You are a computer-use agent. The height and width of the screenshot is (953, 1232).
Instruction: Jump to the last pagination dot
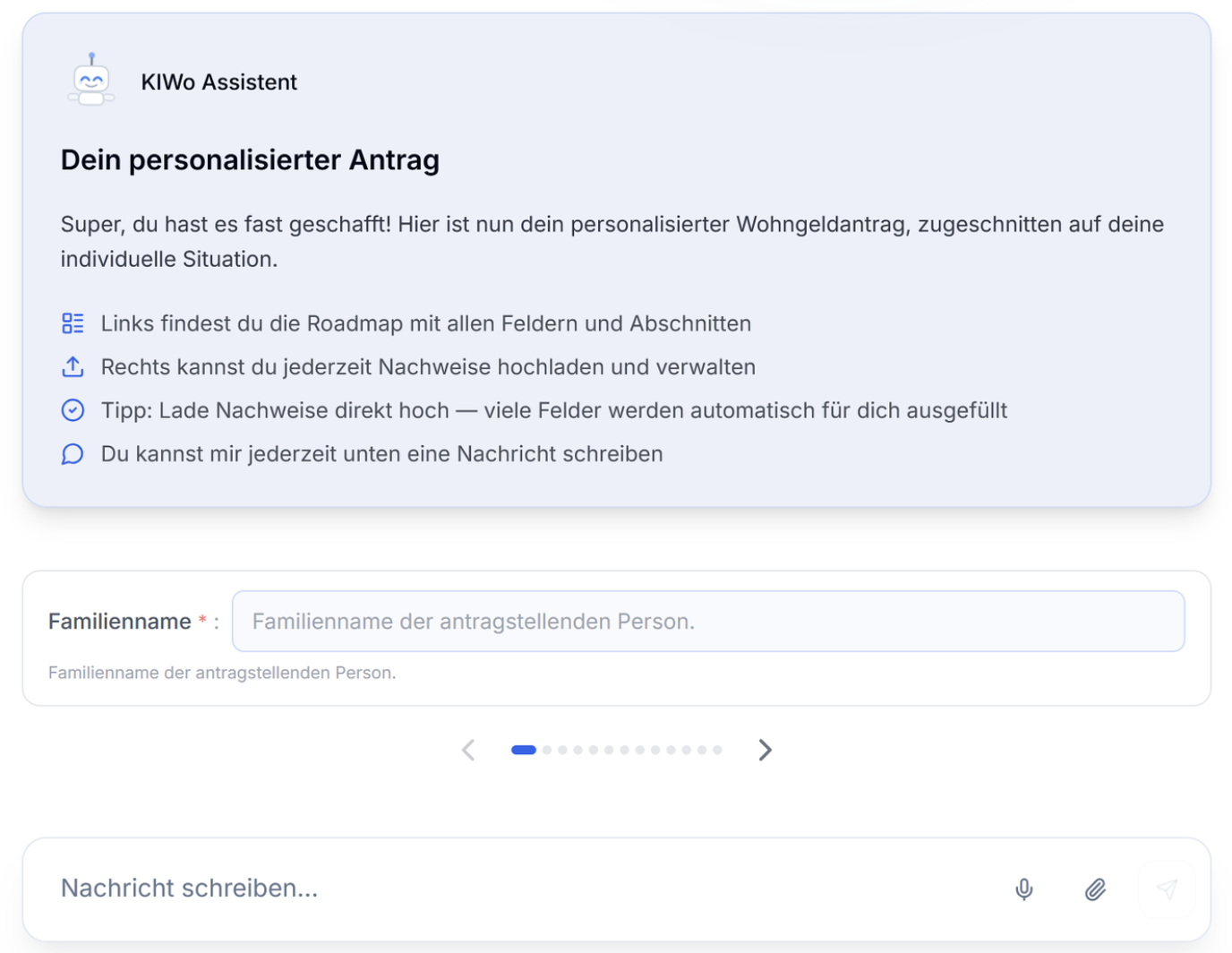tap(717, 750)
